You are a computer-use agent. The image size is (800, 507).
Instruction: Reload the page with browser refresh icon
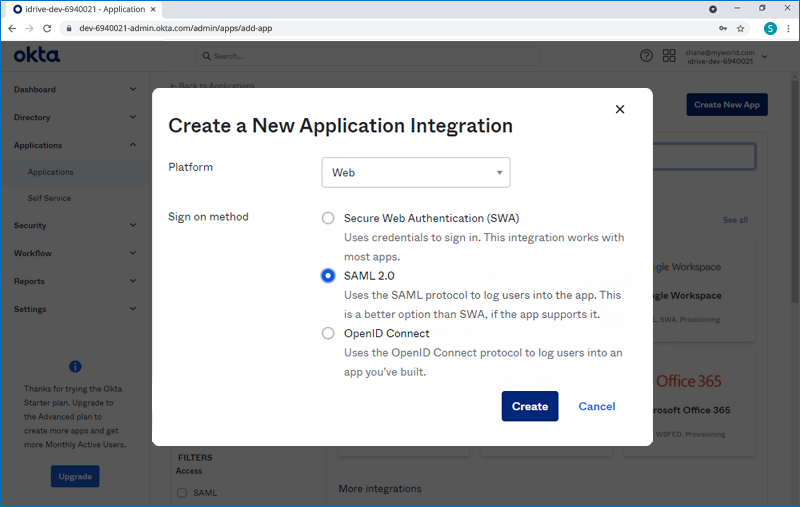click(47, 28)
